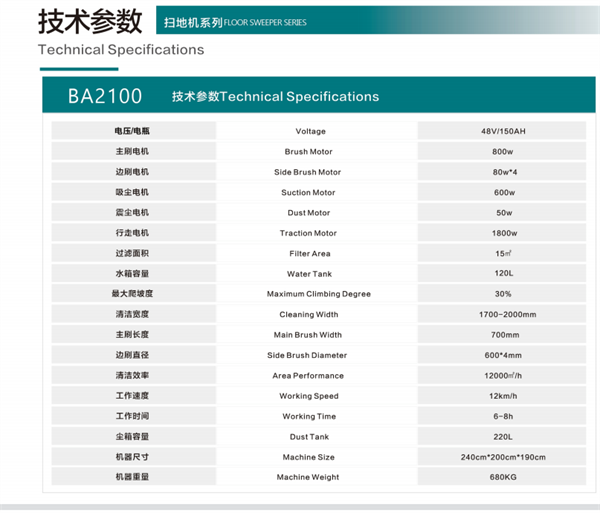Select the '600w' value

504,192
